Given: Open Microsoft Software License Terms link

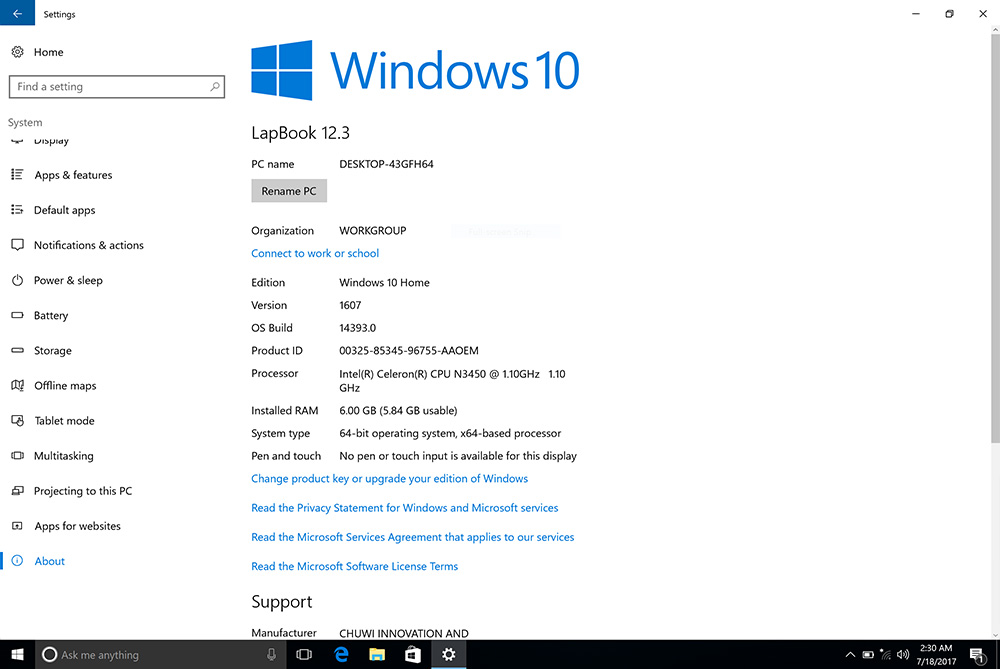Looking at the screenshot, I should coord(355,566).
